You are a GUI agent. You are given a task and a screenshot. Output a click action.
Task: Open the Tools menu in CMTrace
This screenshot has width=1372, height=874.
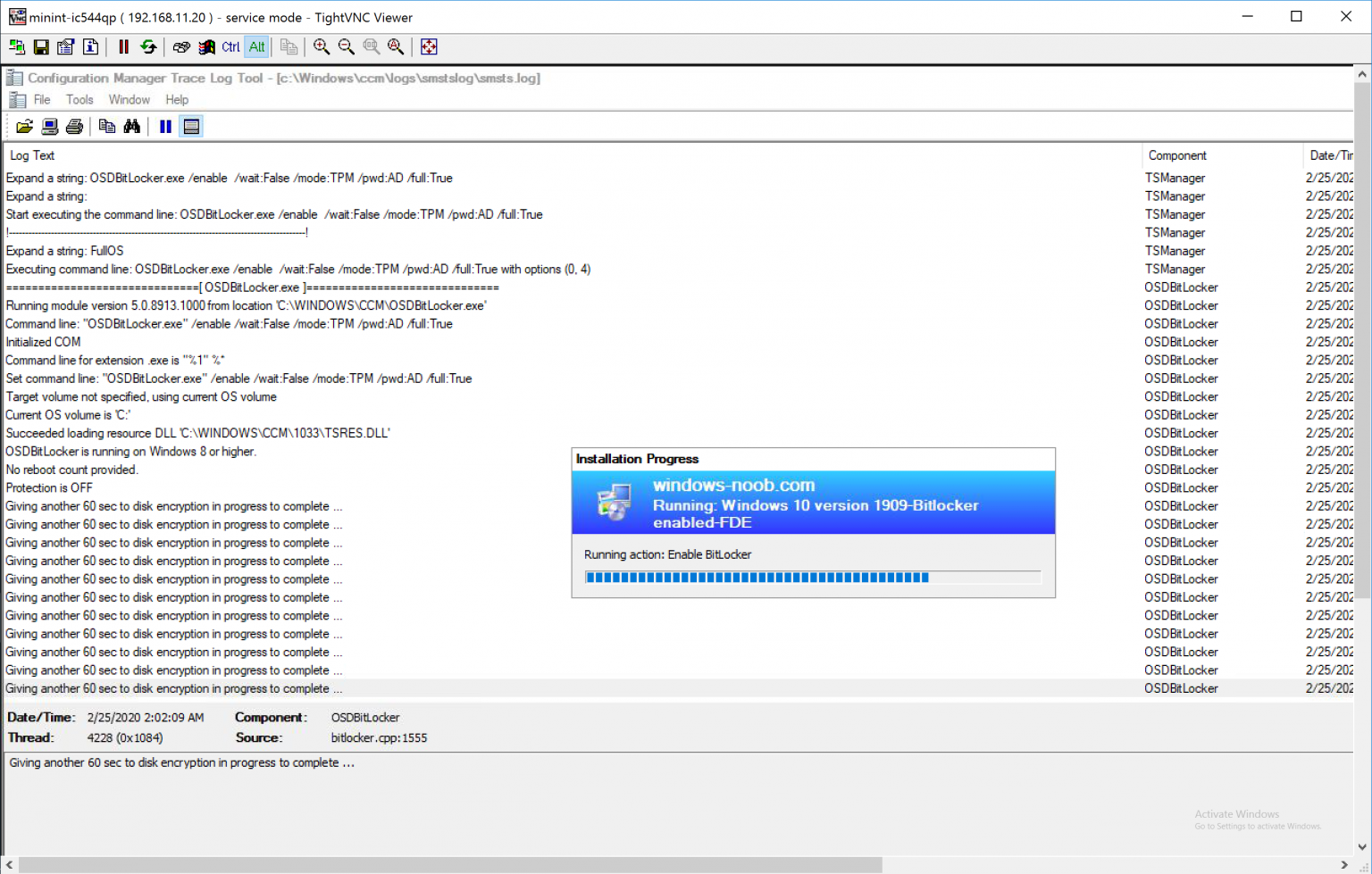(79, 100)
